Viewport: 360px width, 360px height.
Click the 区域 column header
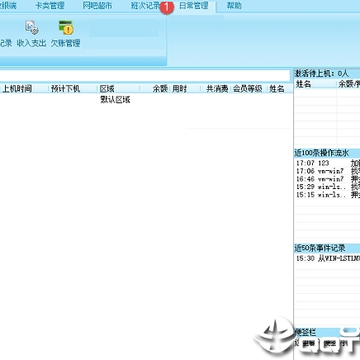coord(107,89)
